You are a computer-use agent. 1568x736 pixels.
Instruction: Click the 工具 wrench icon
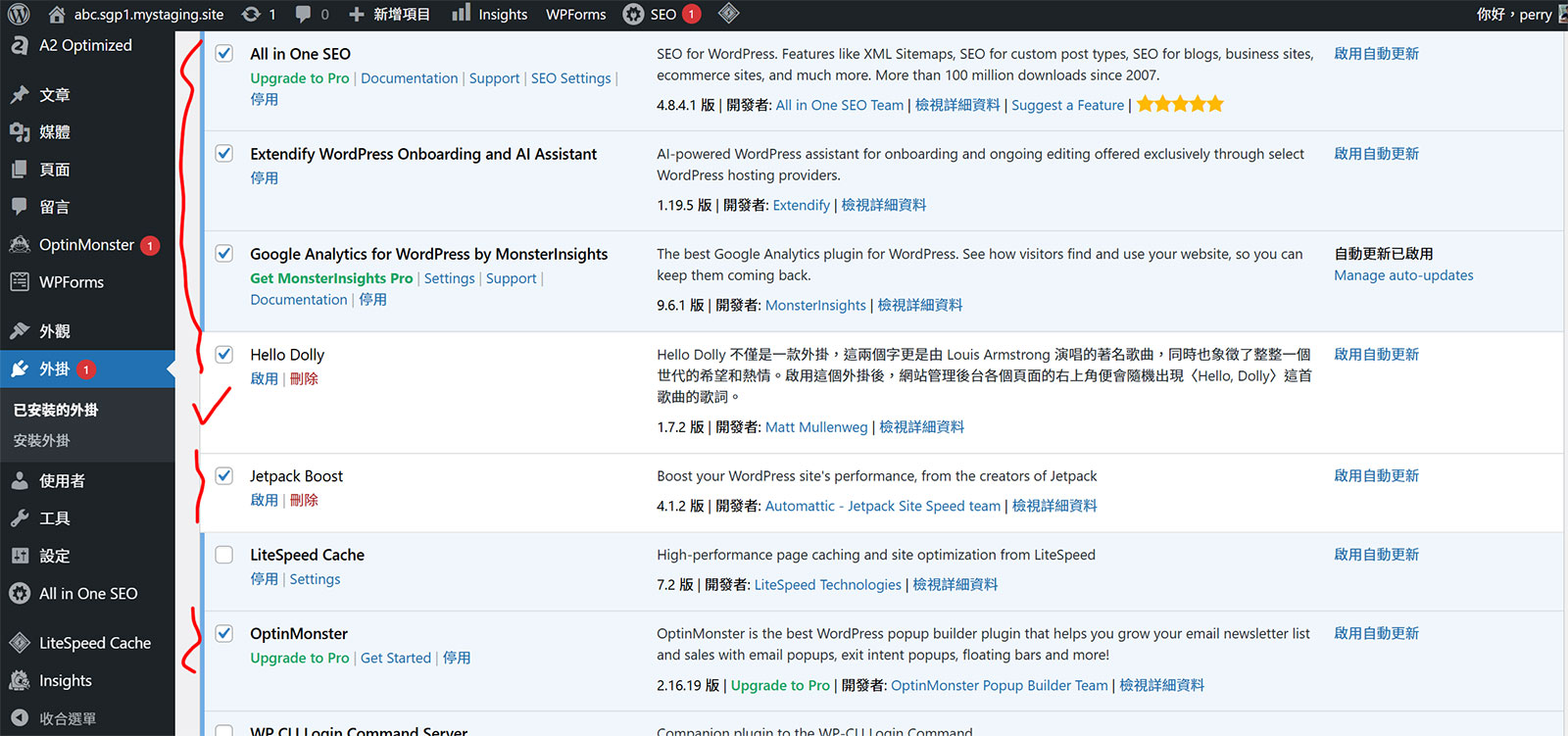(x=20, y=518)
